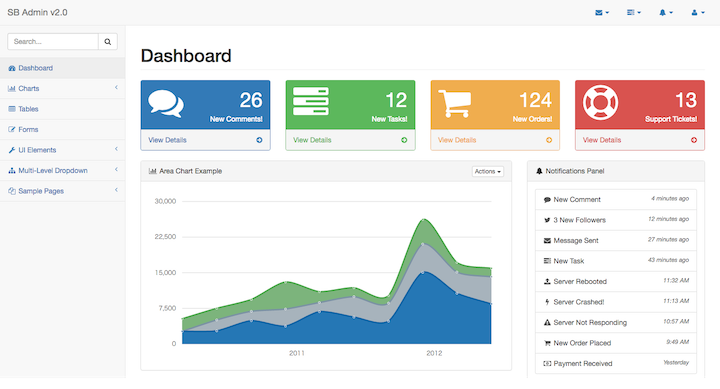Open the messages envelope dropdown
This screenshot has width=720, height=389.
coord(602,12)
